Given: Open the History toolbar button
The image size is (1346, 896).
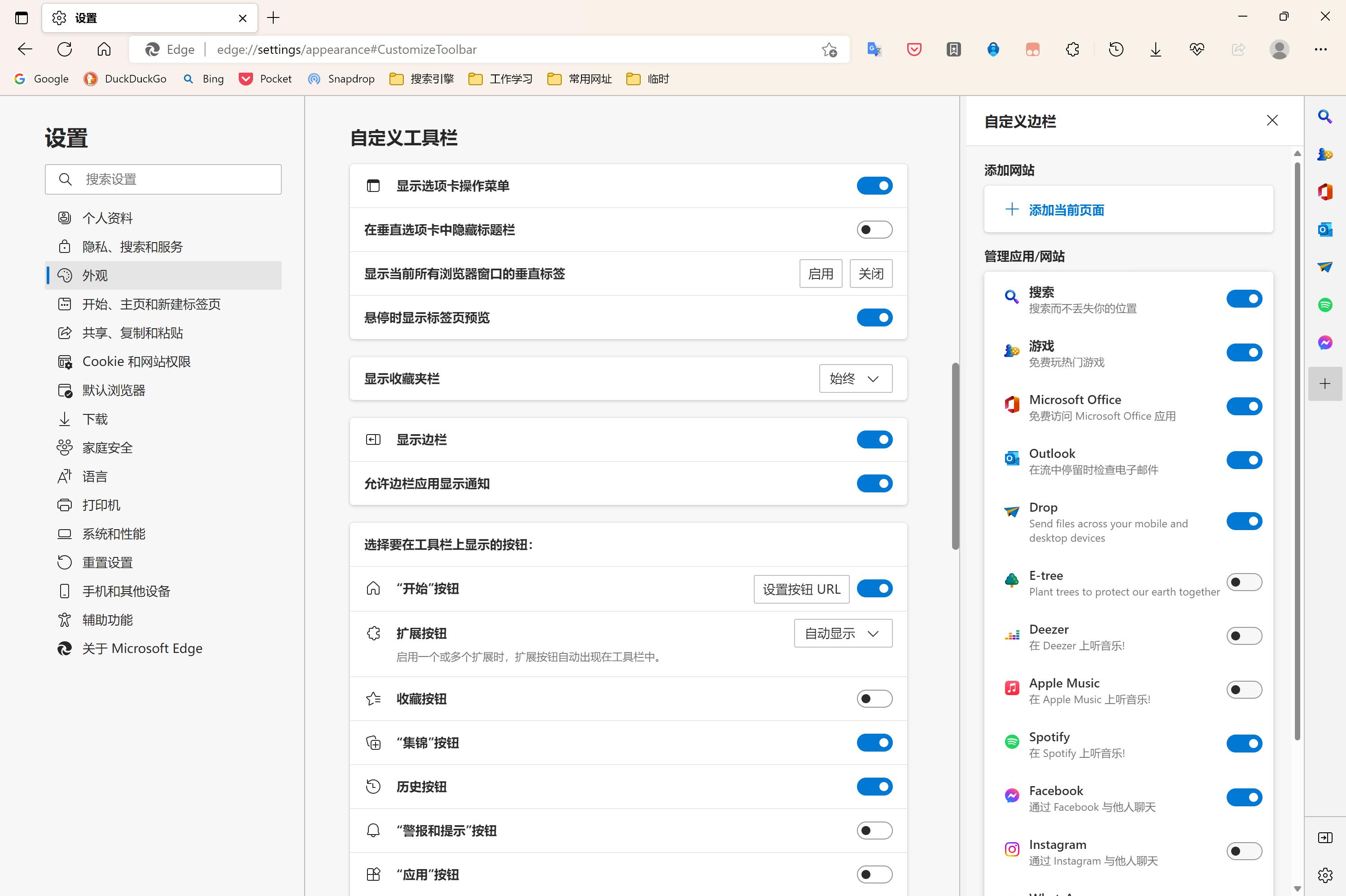Looking at the screenshot, I should point(1116,50).
